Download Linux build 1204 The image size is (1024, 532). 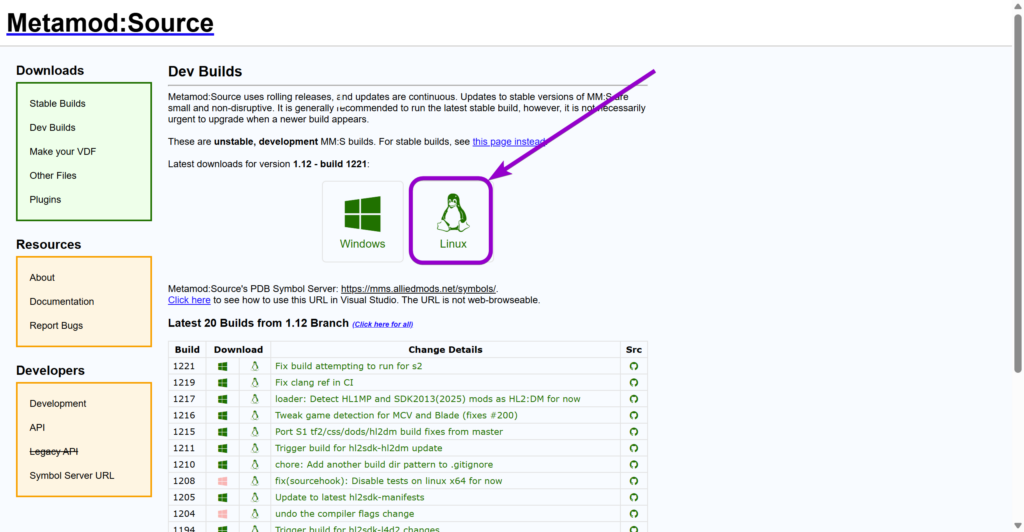coord(255,514)
